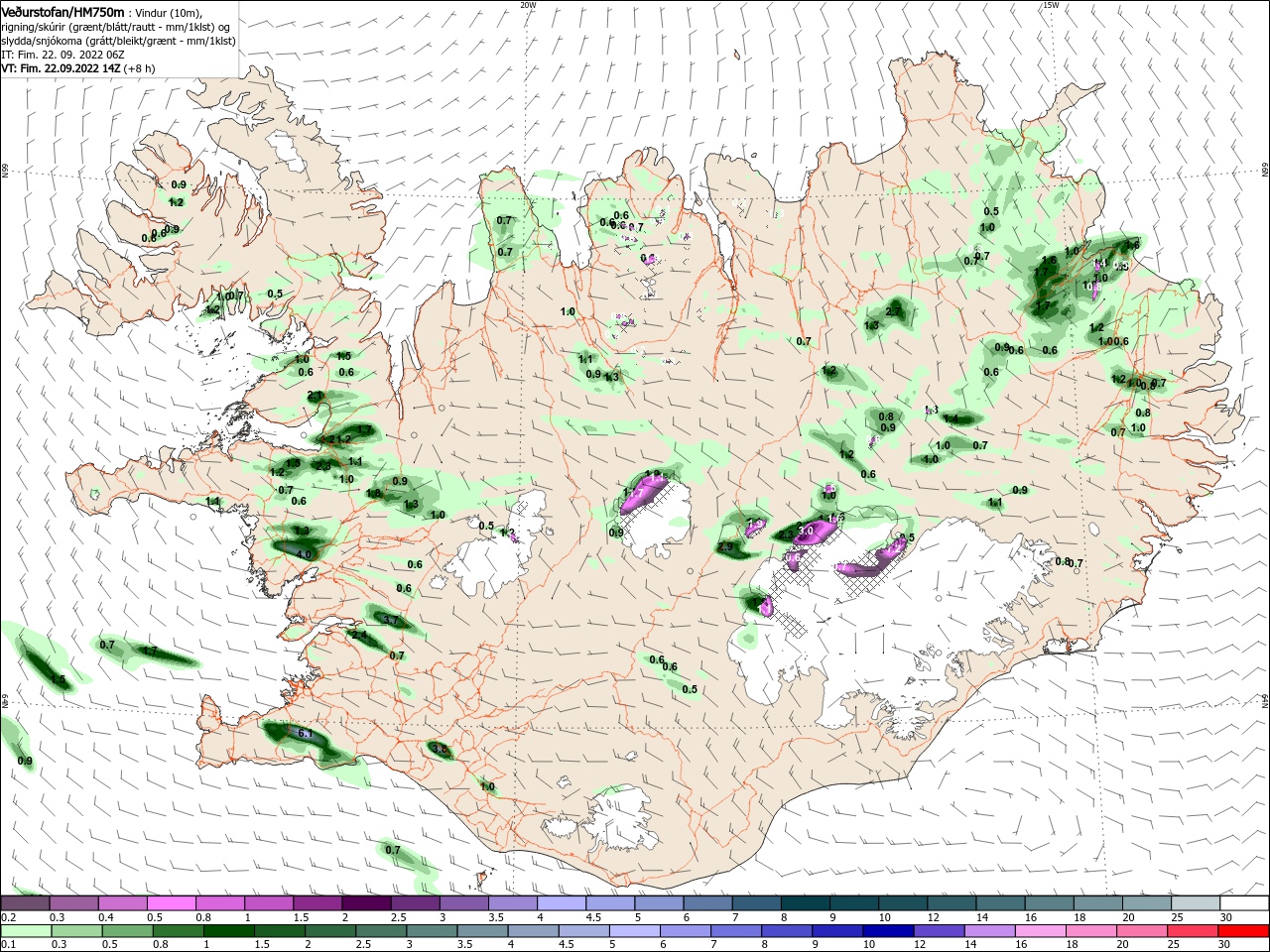The width and height of the screenshot is (1270, 952).
Task: Click the 4.0 precipitation value on the map
Action: [305, 554]
